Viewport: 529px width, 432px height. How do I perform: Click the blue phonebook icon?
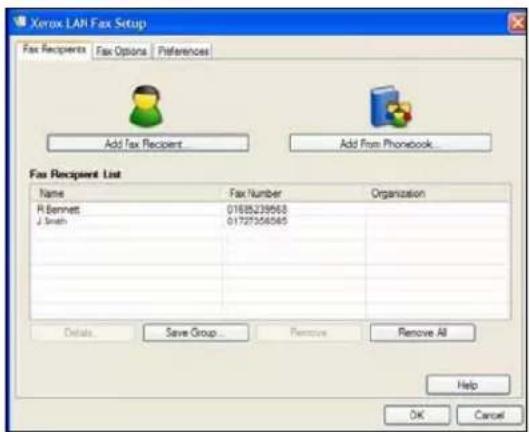tap(391, 106)
